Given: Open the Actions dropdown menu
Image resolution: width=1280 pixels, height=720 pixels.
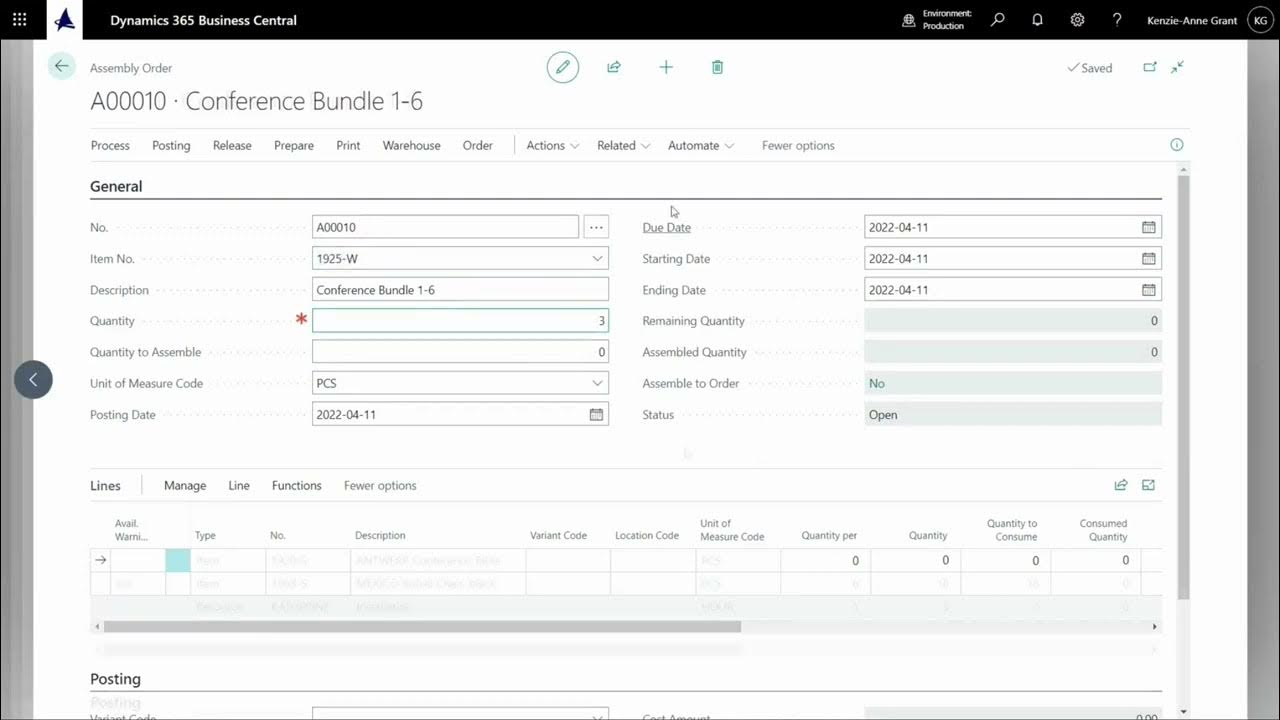Looking at the screenshot, I should [x=552, y=145].
